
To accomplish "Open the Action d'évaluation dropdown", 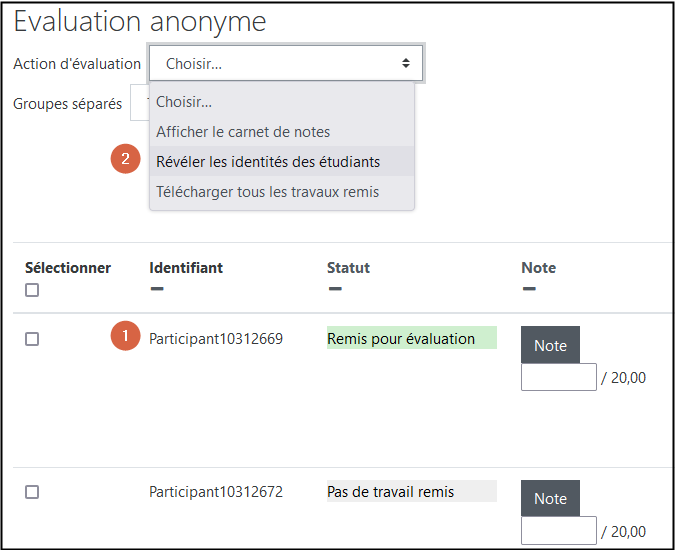I will point(286,63).
